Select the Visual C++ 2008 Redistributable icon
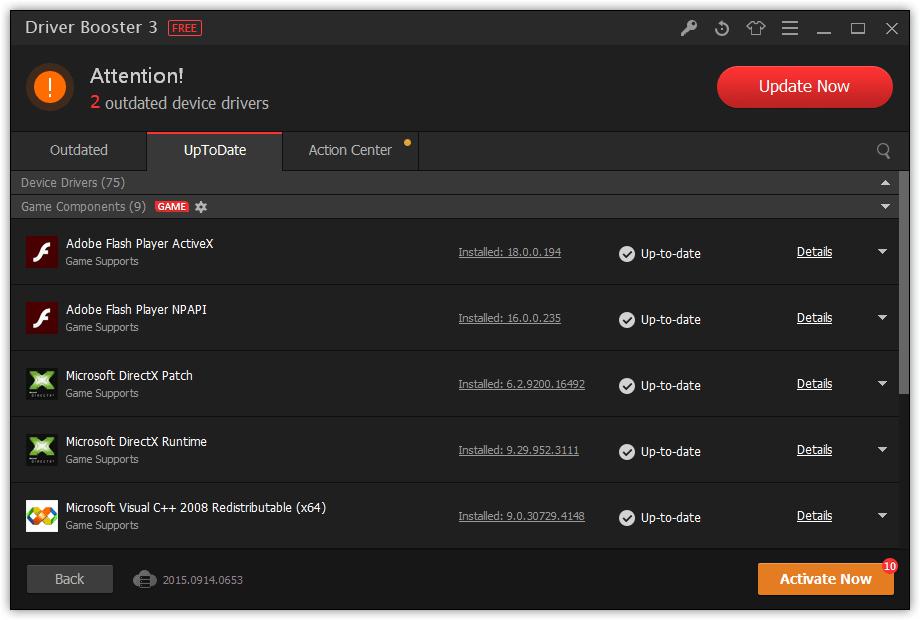The height and width of the screenshot is (620, 920). tap(42, 516)
